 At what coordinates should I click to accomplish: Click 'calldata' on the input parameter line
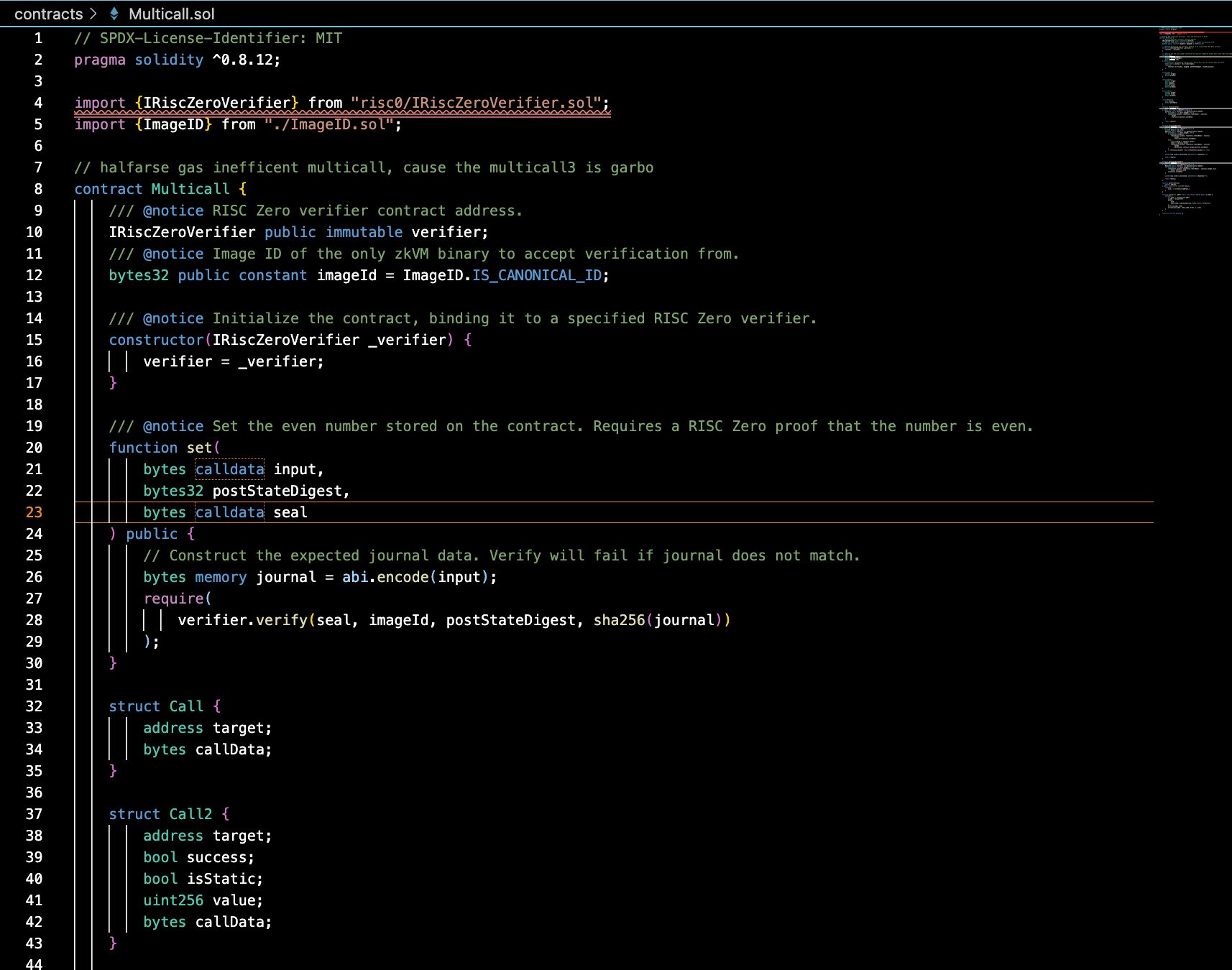coord(230,469)
